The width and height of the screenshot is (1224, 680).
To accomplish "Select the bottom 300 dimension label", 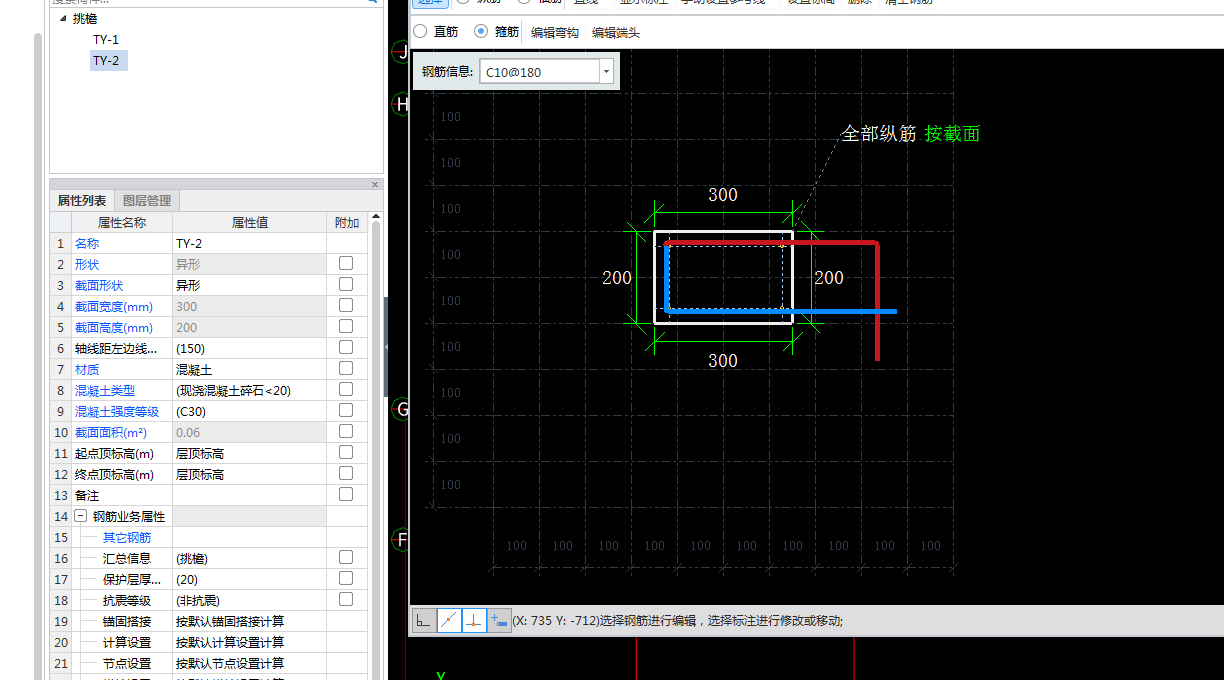I will pos(723,361).
